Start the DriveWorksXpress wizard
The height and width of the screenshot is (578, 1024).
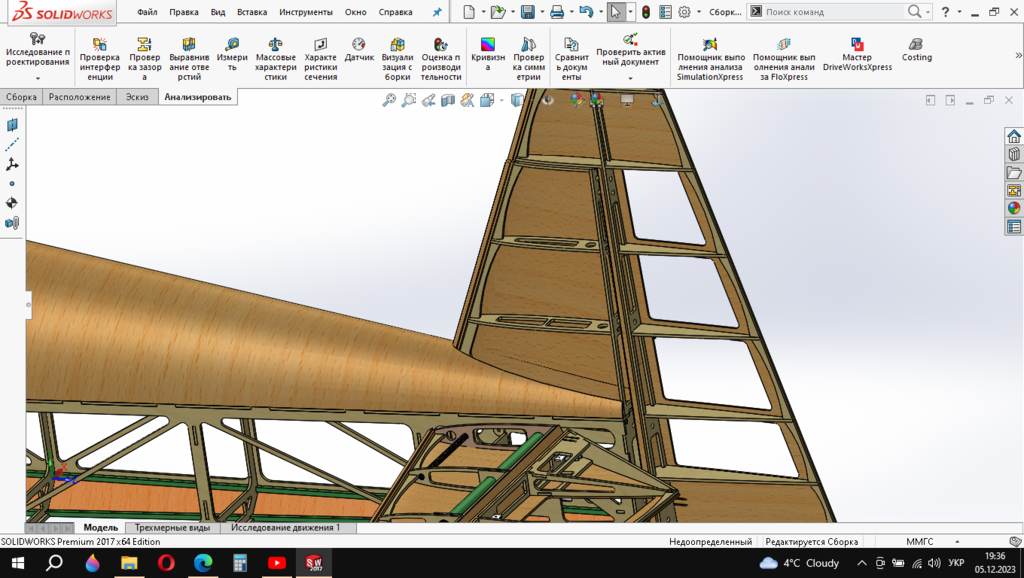856,55
